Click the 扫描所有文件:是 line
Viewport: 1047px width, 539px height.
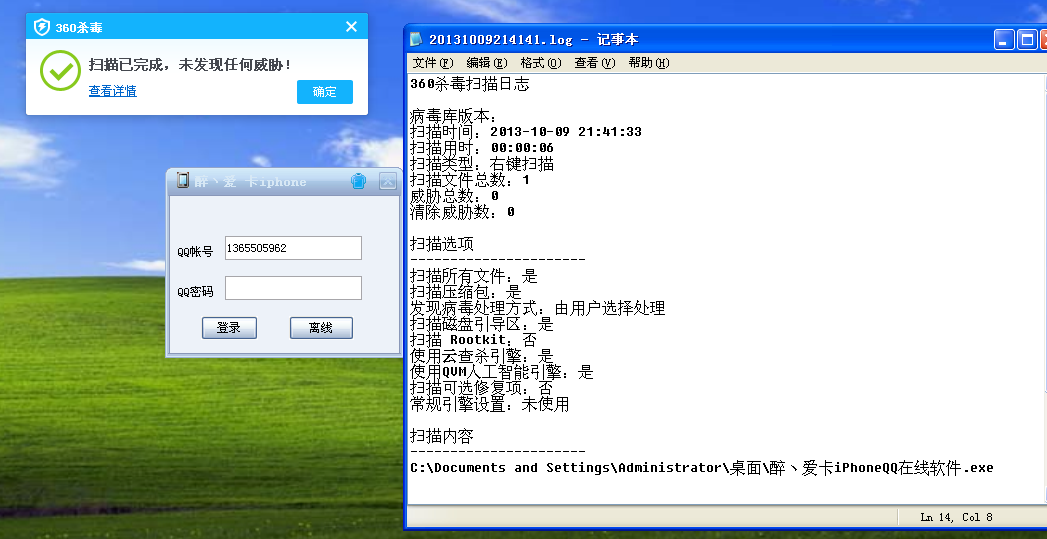tap(473, 276)
